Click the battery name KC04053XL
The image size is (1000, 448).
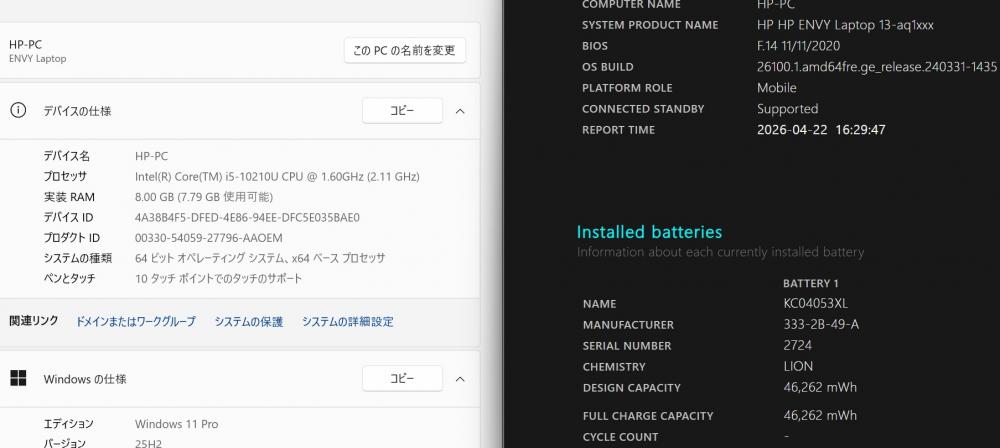pos(816,304)
